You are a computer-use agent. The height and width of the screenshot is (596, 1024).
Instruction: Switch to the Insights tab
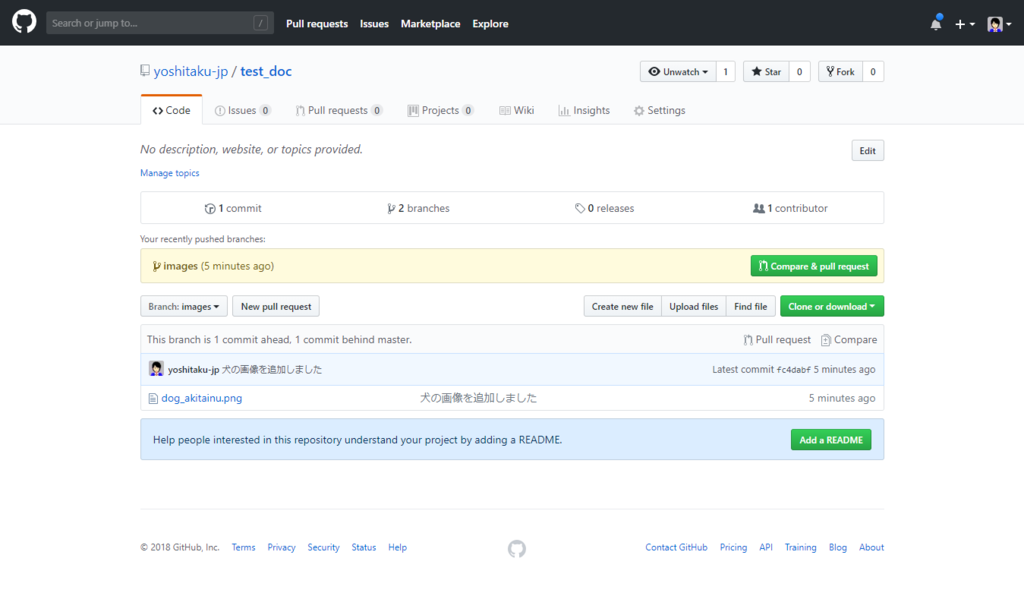click(x=584, y=110)
